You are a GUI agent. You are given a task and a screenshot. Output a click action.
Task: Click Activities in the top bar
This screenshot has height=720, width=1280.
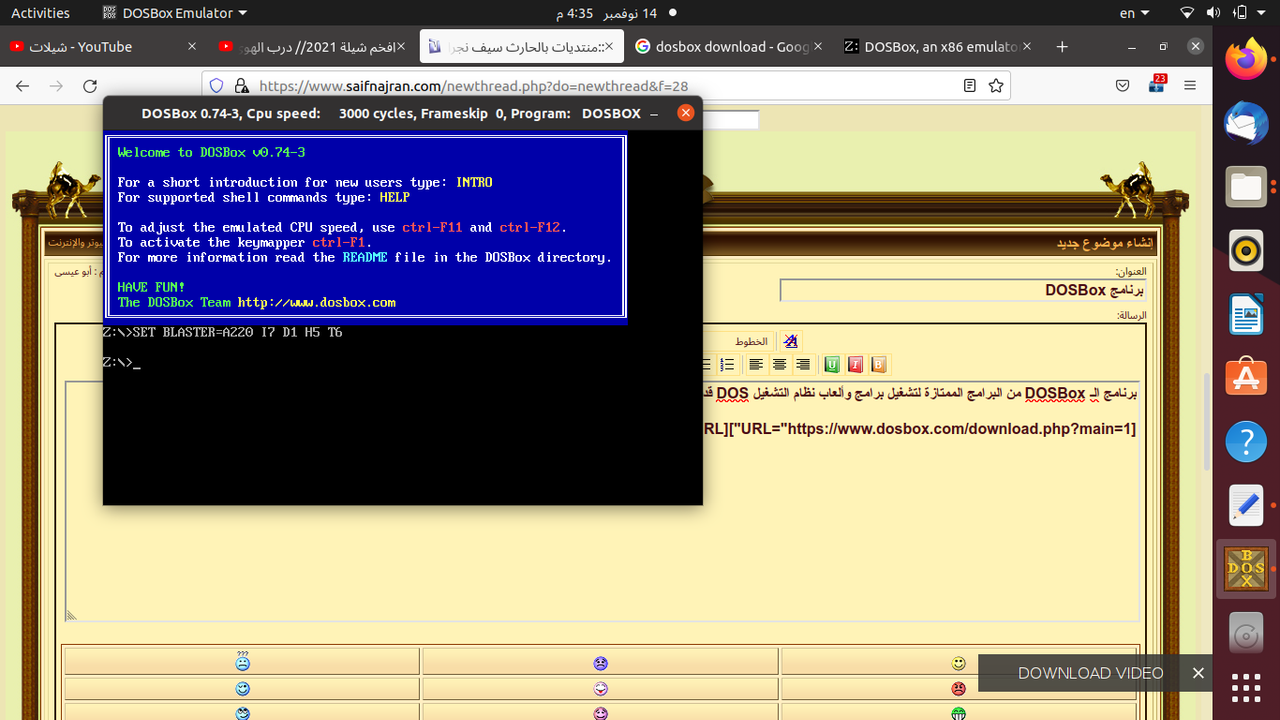(x=40, y=13)
